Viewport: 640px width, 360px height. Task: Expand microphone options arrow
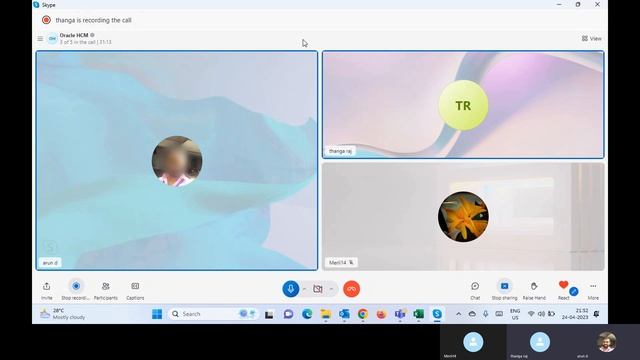coord(304,289)
